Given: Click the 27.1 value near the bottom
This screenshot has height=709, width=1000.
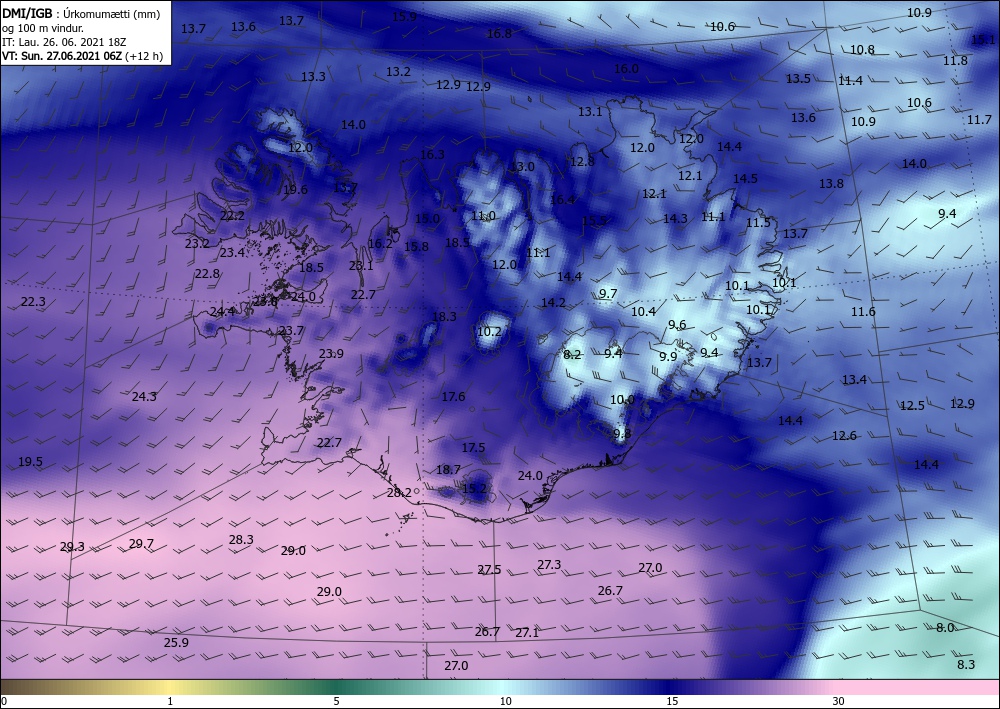Looking at the screenshot, I should tap(527, 632).
